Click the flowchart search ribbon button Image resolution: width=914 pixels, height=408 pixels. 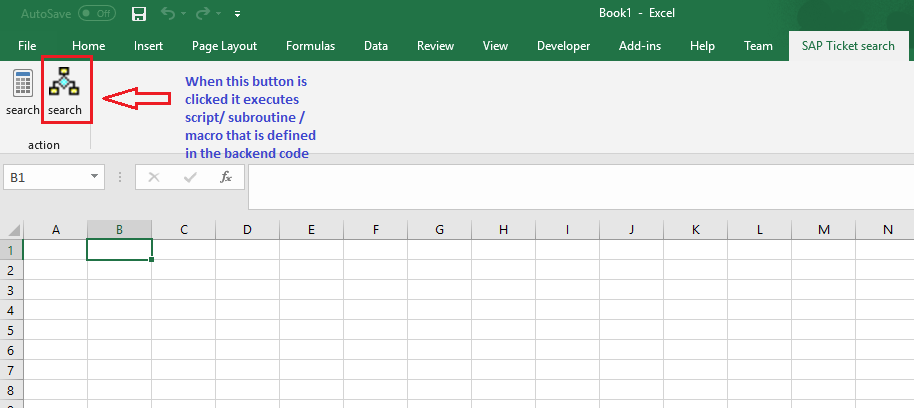click(65, 92)
